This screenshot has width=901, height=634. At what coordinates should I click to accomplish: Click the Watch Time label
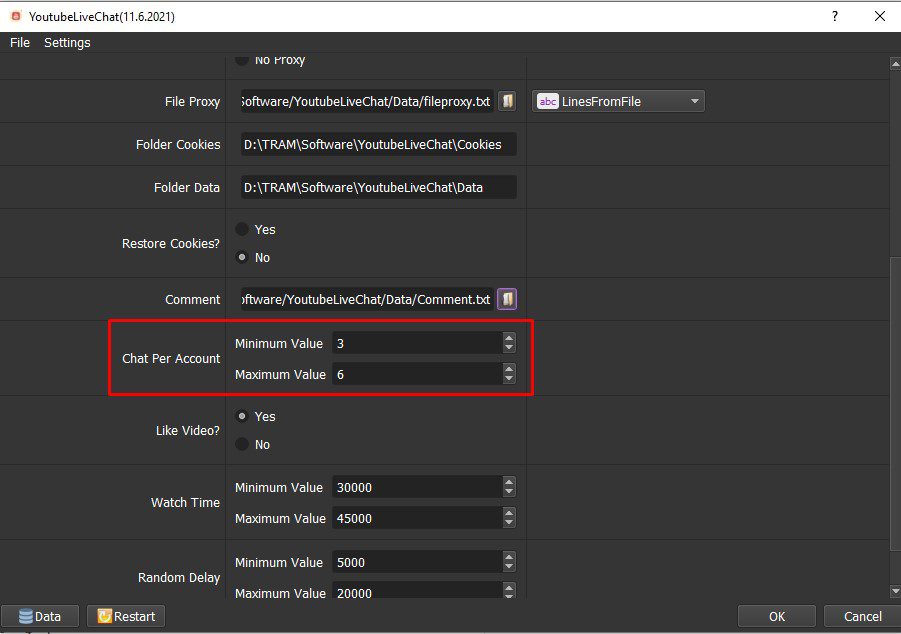(x=185, y=502)
